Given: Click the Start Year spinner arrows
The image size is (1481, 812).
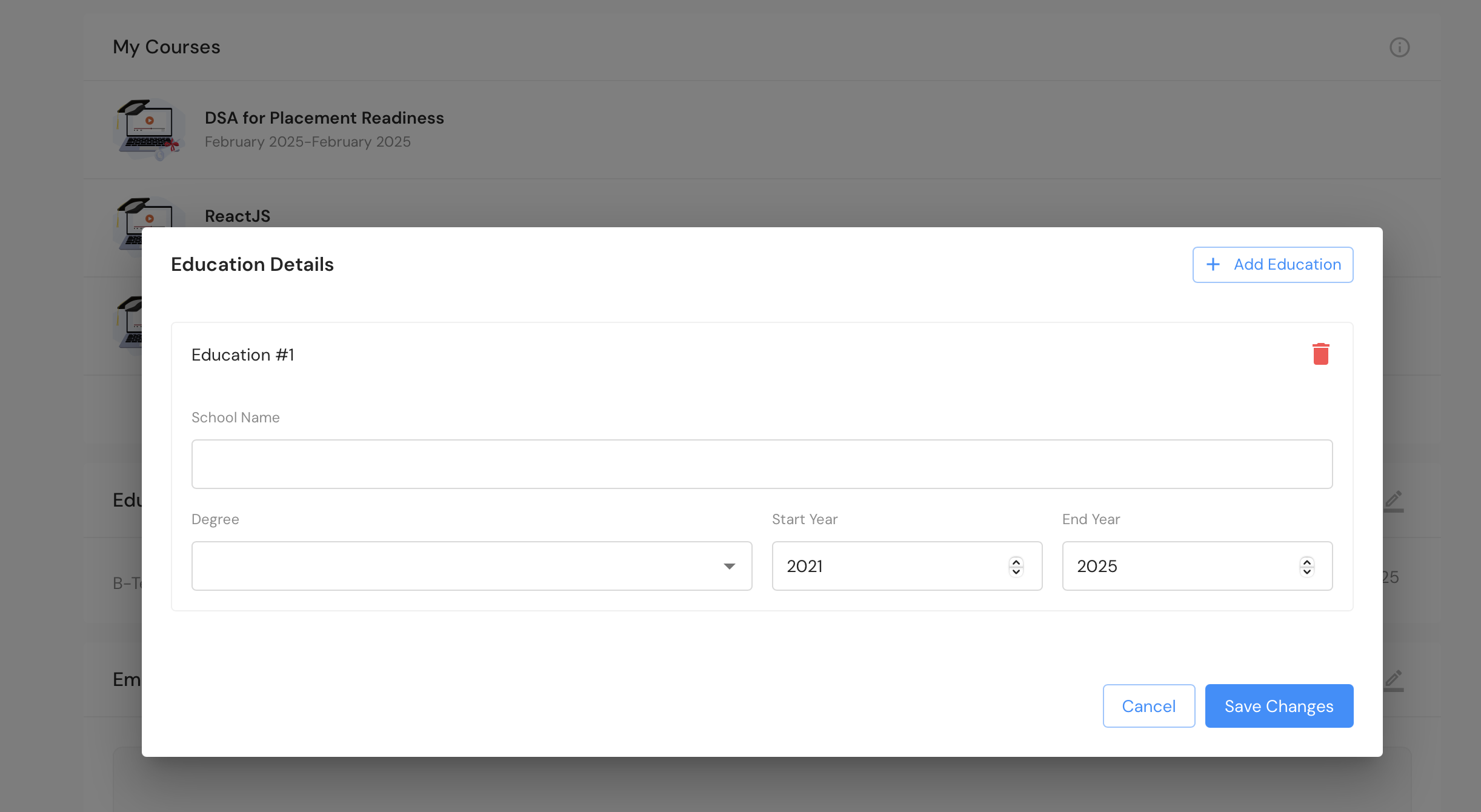Looking at the screenshot, I should pos(1016,566).
